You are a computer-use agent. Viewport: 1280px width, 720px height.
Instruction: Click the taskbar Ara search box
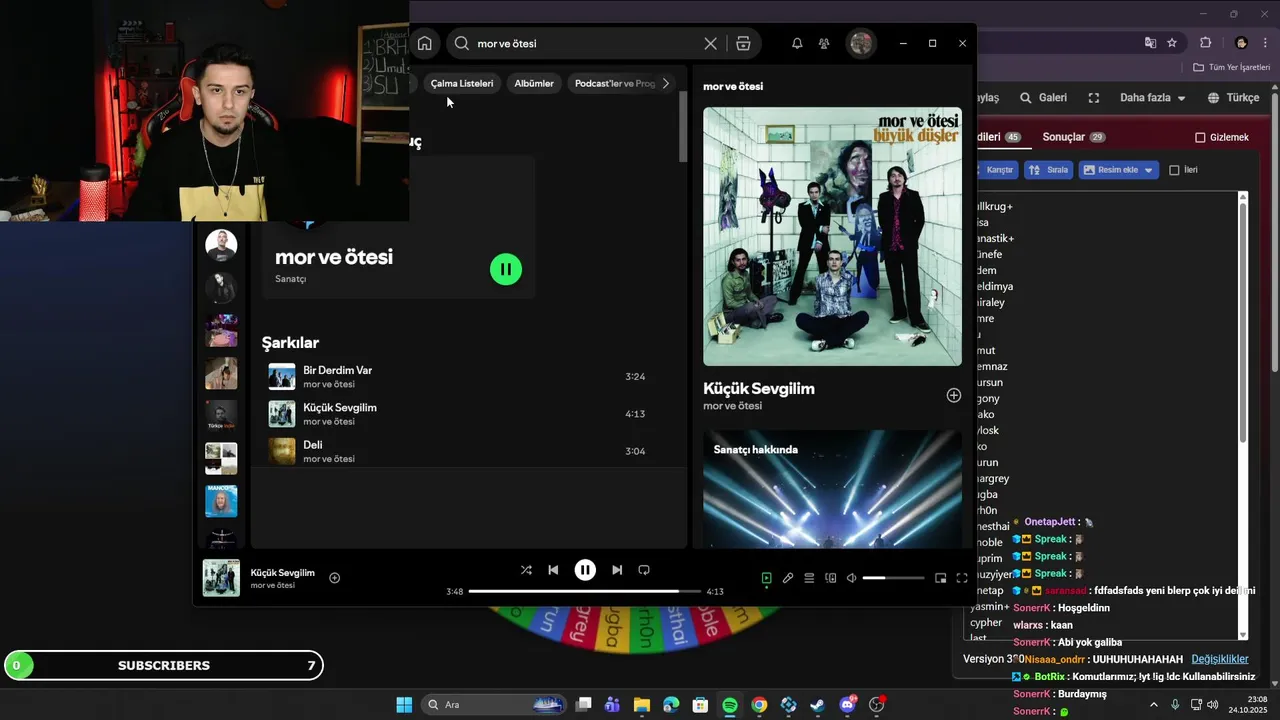[x=495, y=705]
